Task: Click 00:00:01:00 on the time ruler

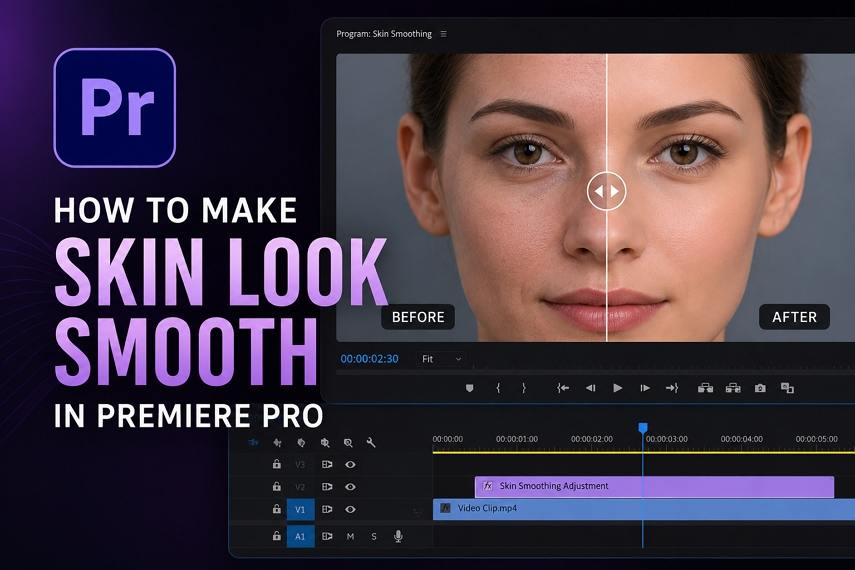Action: point(516,439)
